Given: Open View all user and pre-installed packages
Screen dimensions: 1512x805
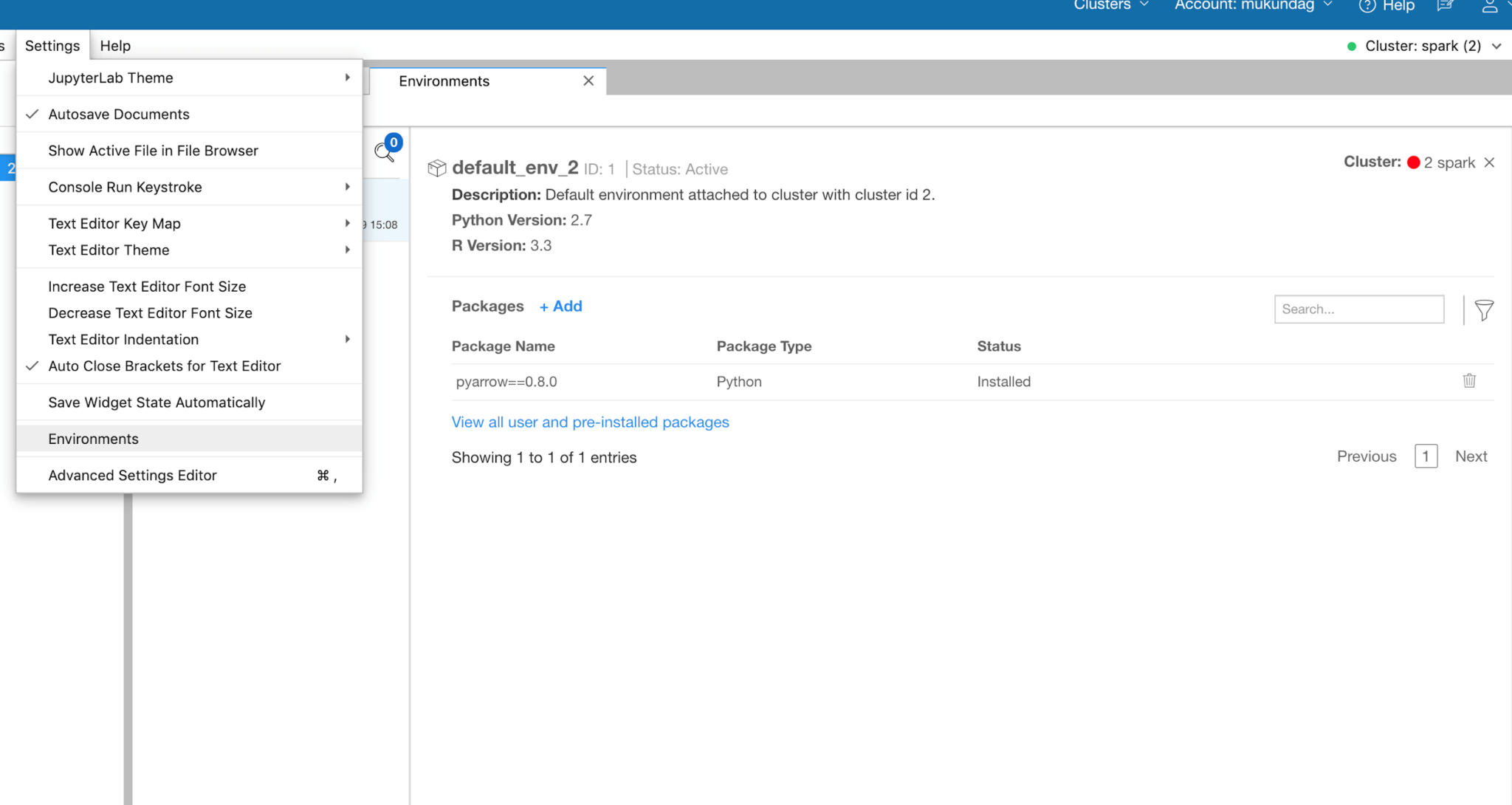Looking at the screenshot, I should pyautogui.click(x=590, y=422).
